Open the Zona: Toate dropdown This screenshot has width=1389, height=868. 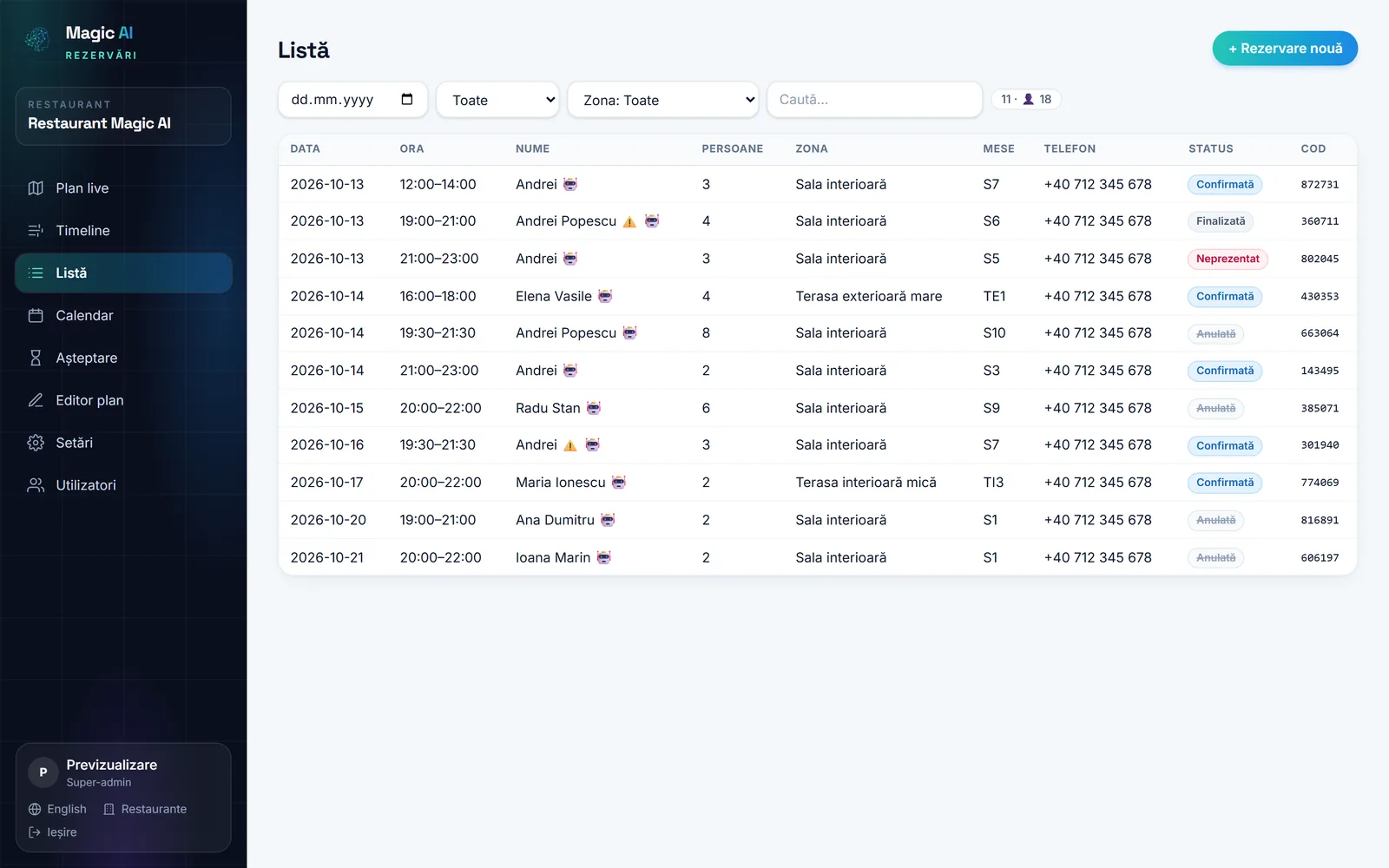coord(663,100)
